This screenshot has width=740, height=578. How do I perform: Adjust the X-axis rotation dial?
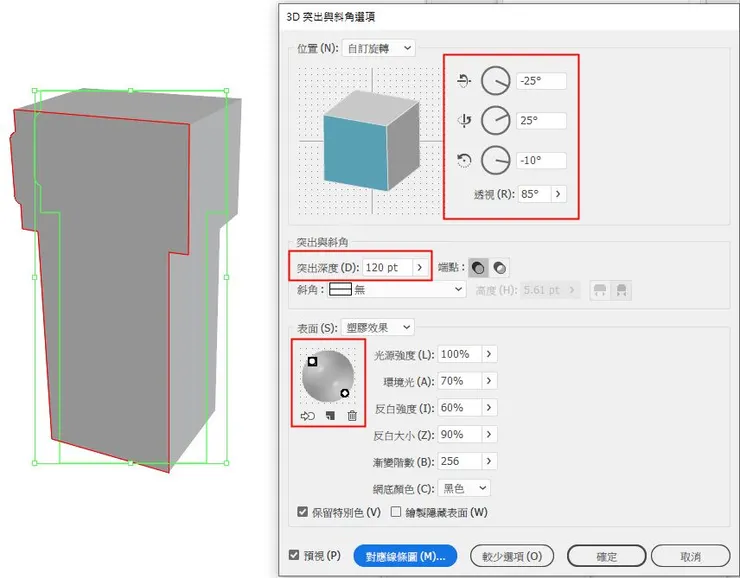pyautogui.click(x=496, y=81)
